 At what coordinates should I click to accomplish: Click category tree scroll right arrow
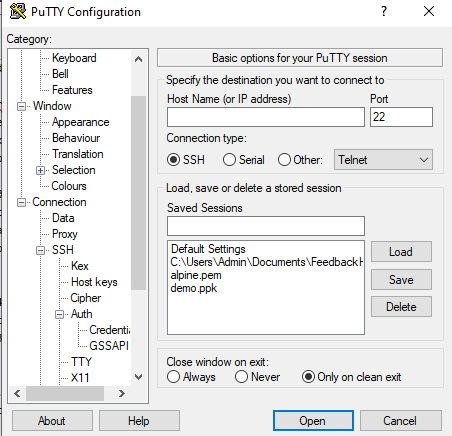(122, 394)
